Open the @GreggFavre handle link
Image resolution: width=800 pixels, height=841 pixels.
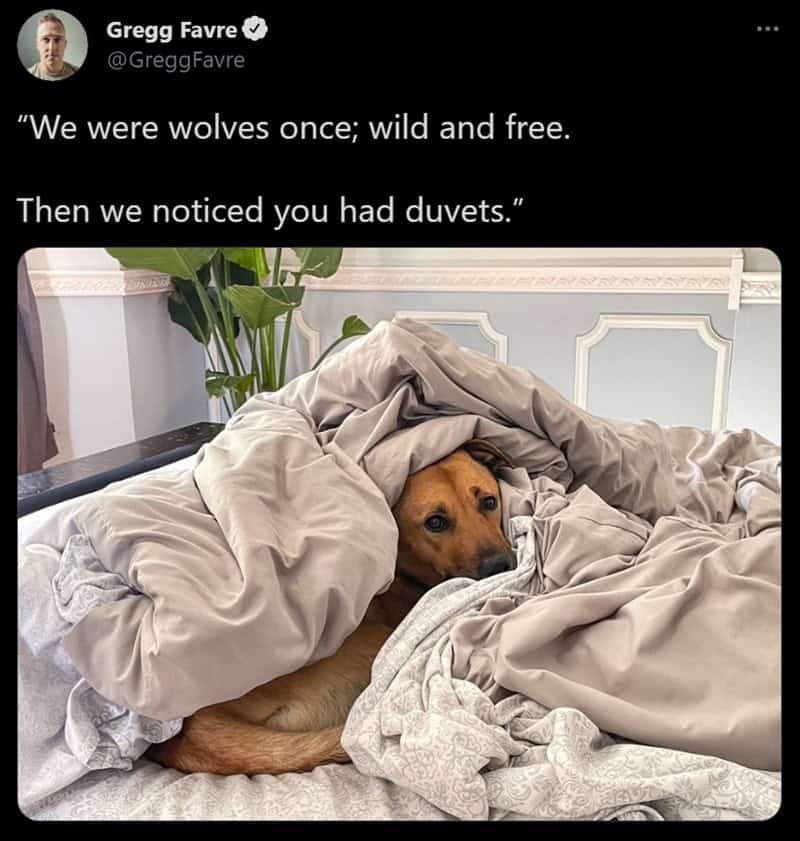(176, 60)
